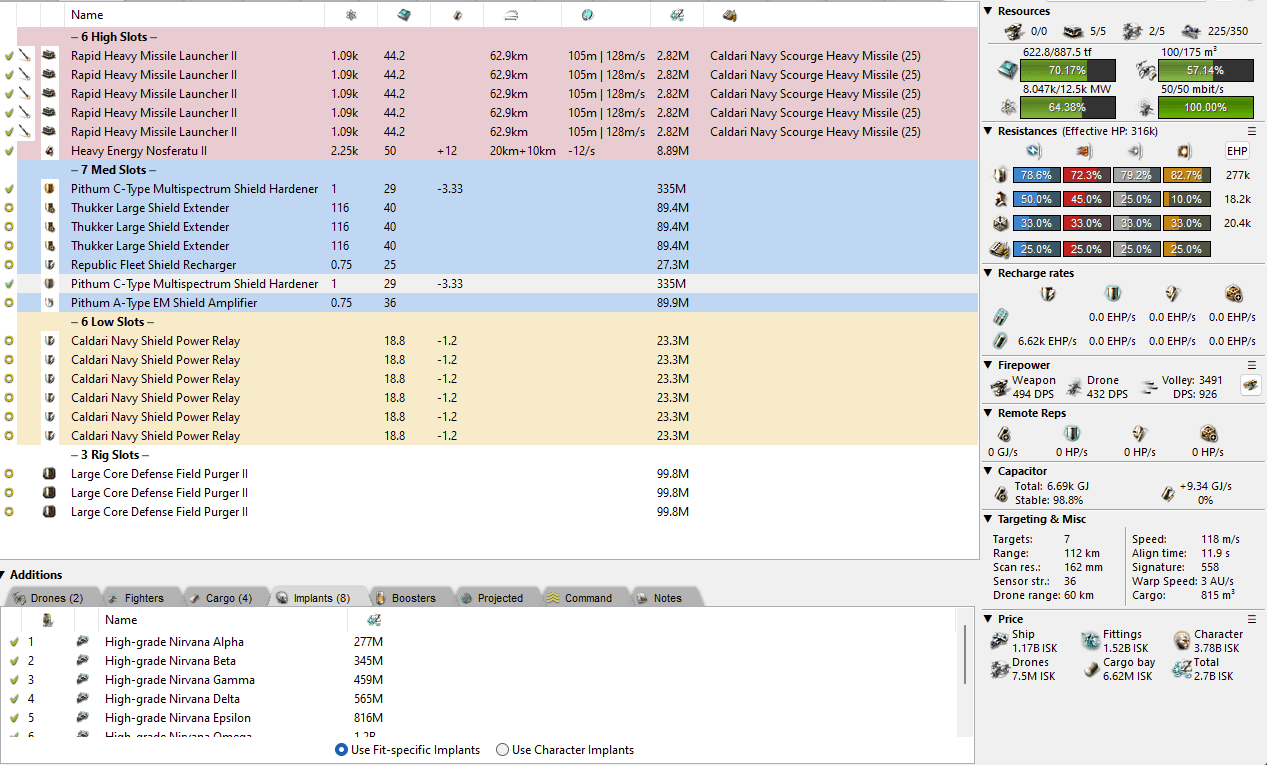Click the range column header icon
Image resolution: width=1267 pixels, height=765 pixels.
[511, 15]
